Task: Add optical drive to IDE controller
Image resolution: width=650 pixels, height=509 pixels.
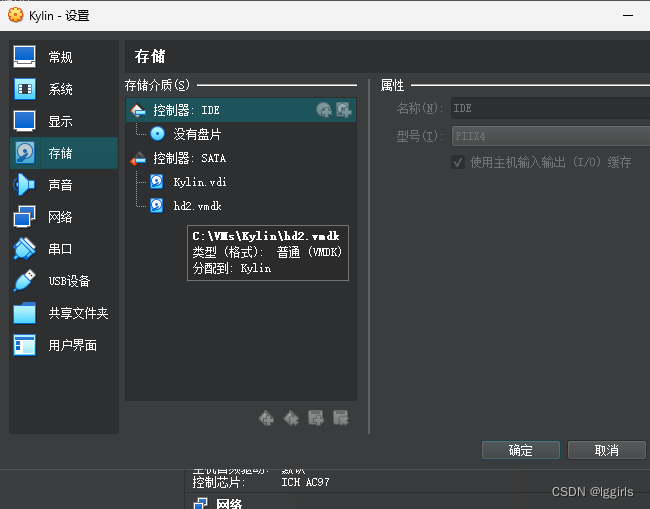Action: 324,110
